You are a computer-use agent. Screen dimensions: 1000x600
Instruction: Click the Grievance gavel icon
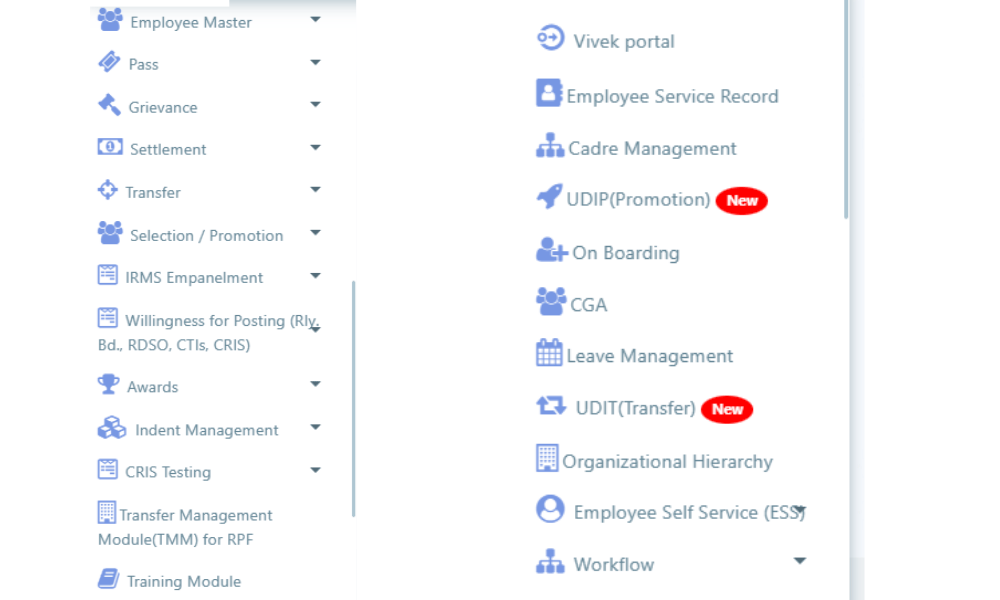click(x=109, y=105)
